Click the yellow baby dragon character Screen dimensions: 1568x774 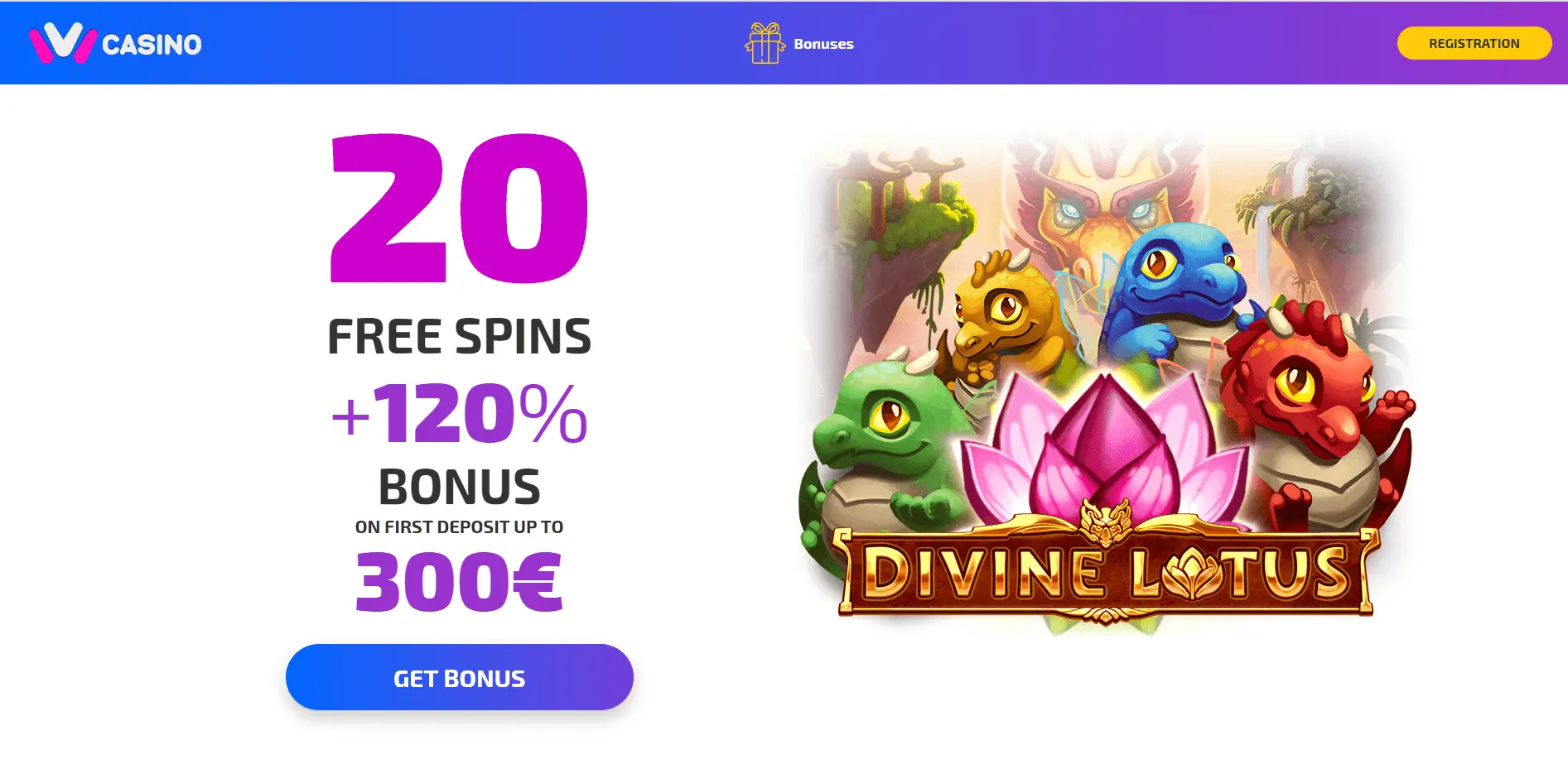click(x=1002, y=319)
